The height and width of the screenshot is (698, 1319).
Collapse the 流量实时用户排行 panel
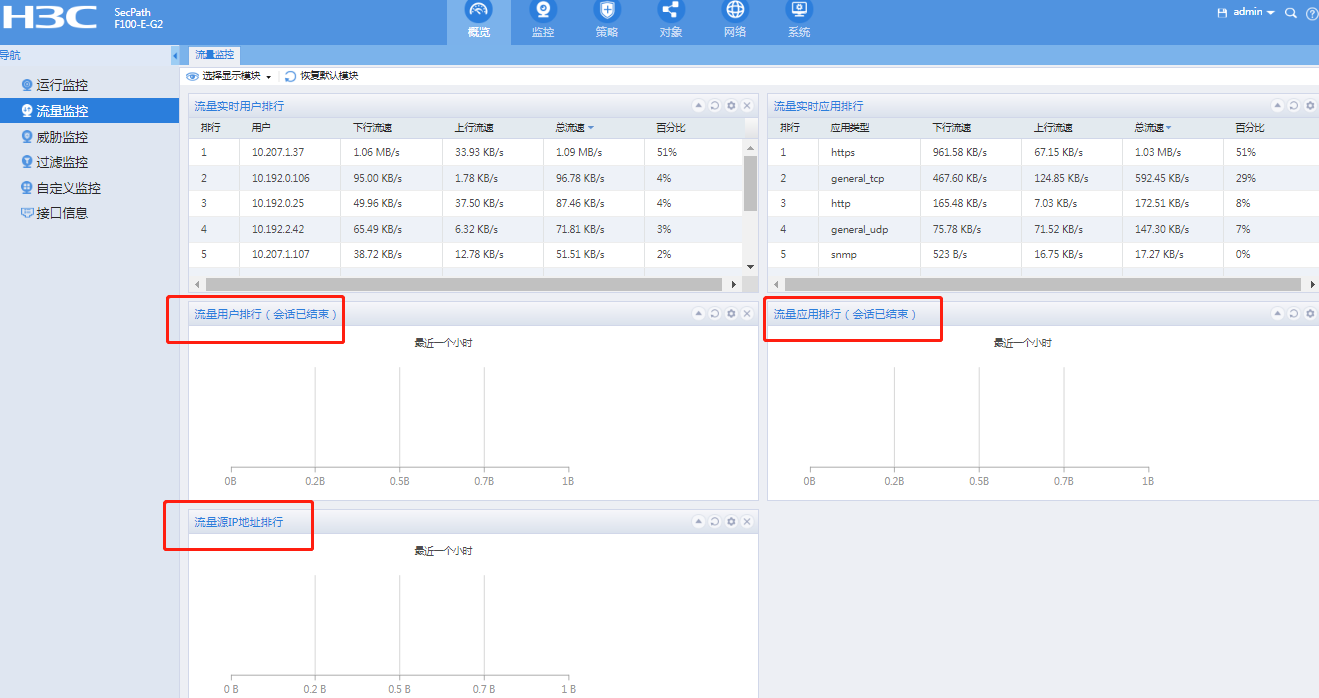click(x=699, y=105)
